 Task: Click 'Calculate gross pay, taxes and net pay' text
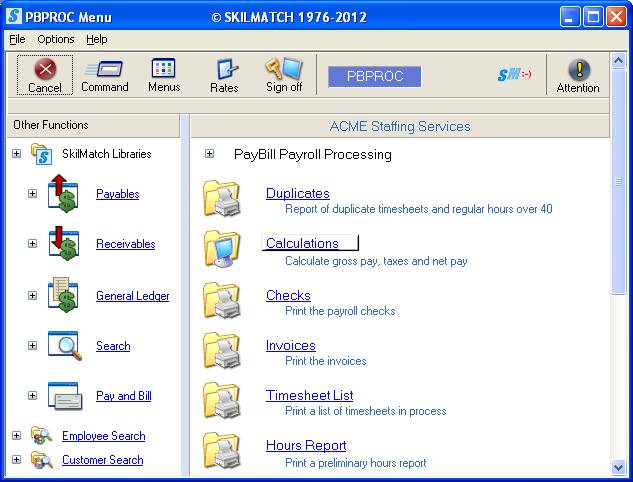pyautogui.click(x=376, y=261)
